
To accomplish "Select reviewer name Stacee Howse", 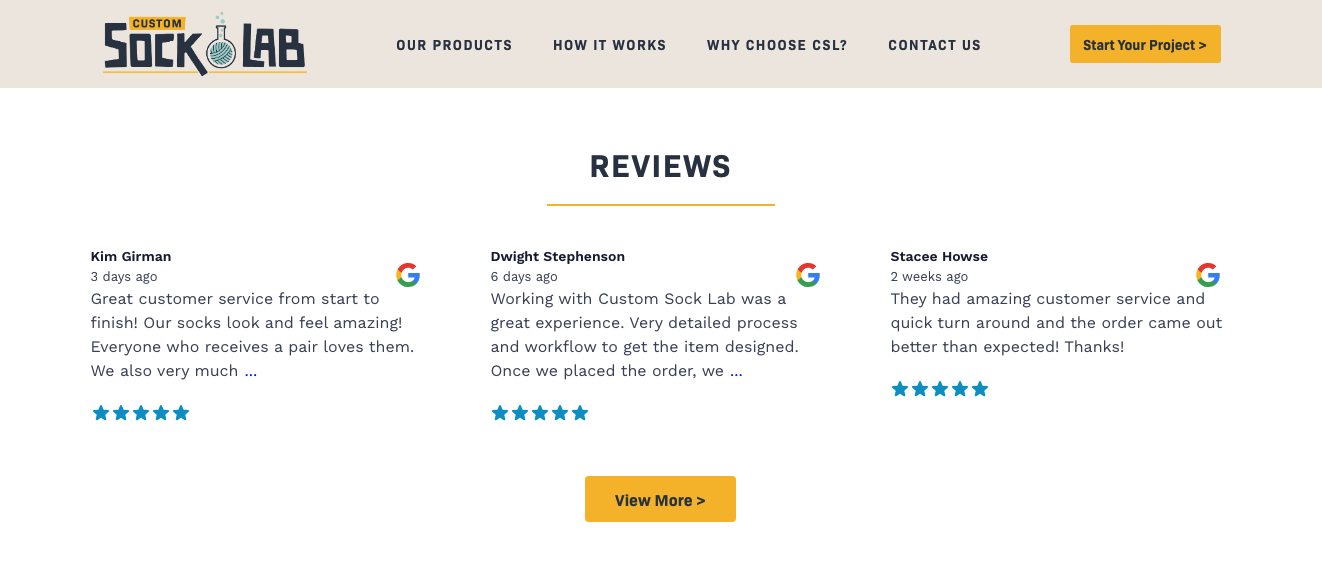I will 939,256.
